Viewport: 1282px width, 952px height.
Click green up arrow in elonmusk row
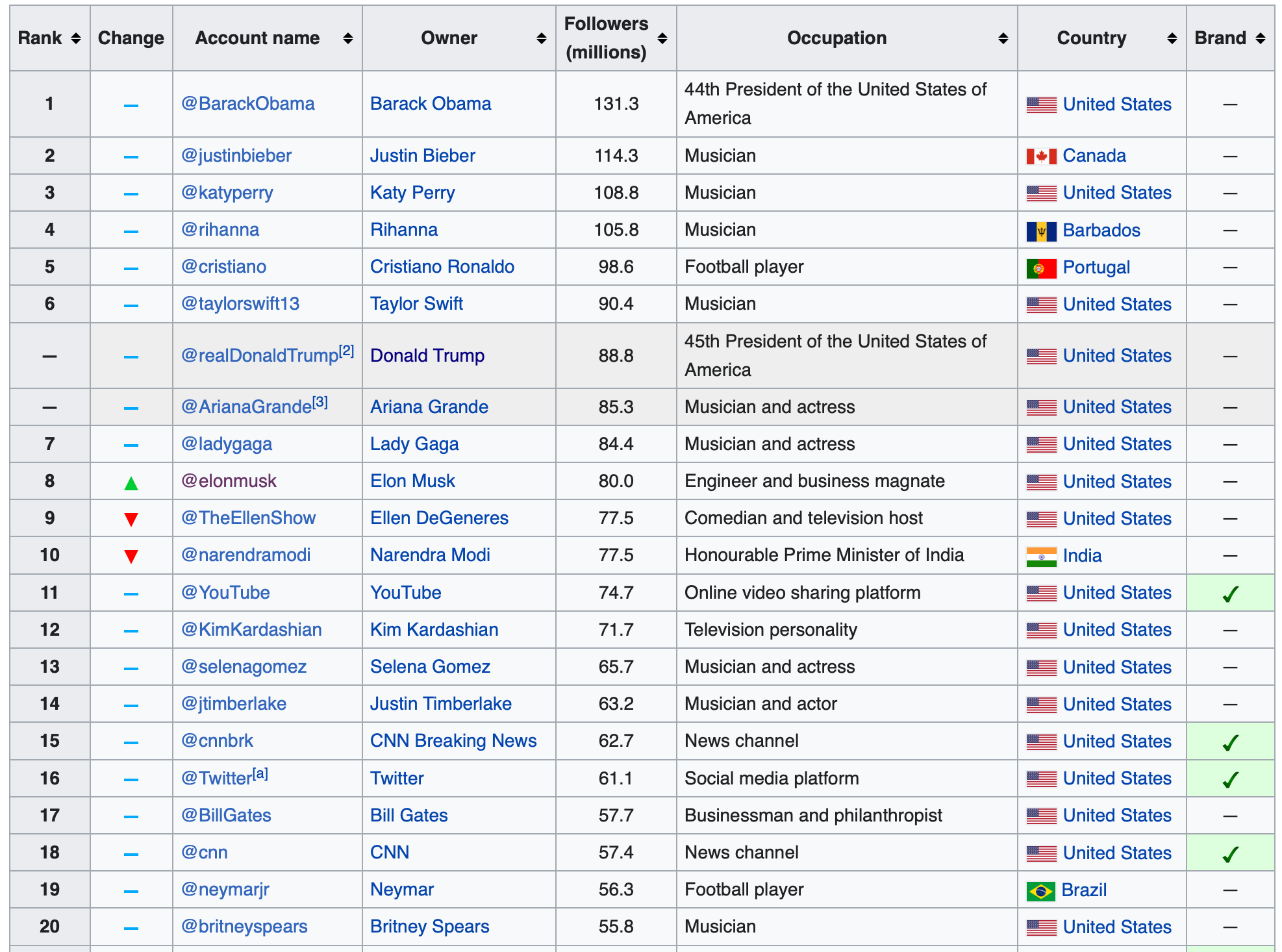click(x=131, y=483)
